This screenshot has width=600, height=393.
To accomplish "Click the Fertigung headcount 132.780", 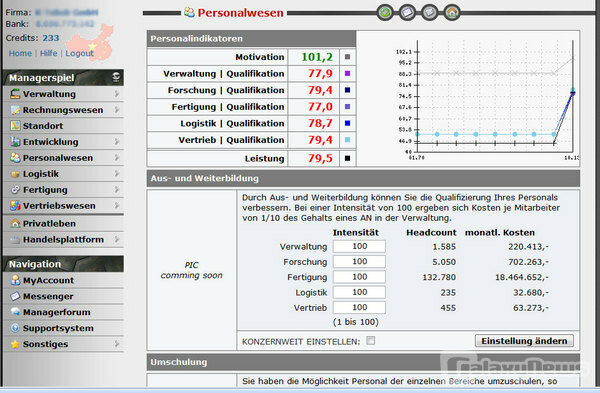I will pos(439,277).
